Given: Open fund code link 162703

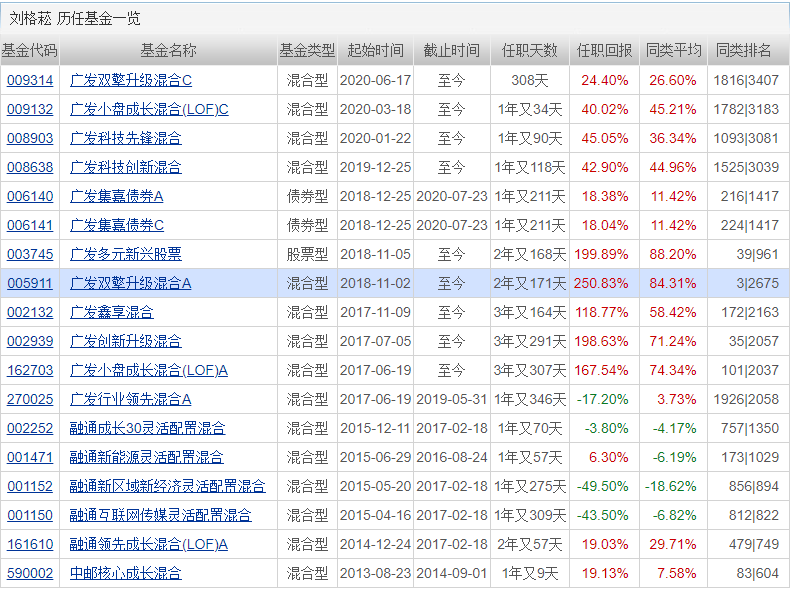Looking at the screenshot, I should coord(30,371).
